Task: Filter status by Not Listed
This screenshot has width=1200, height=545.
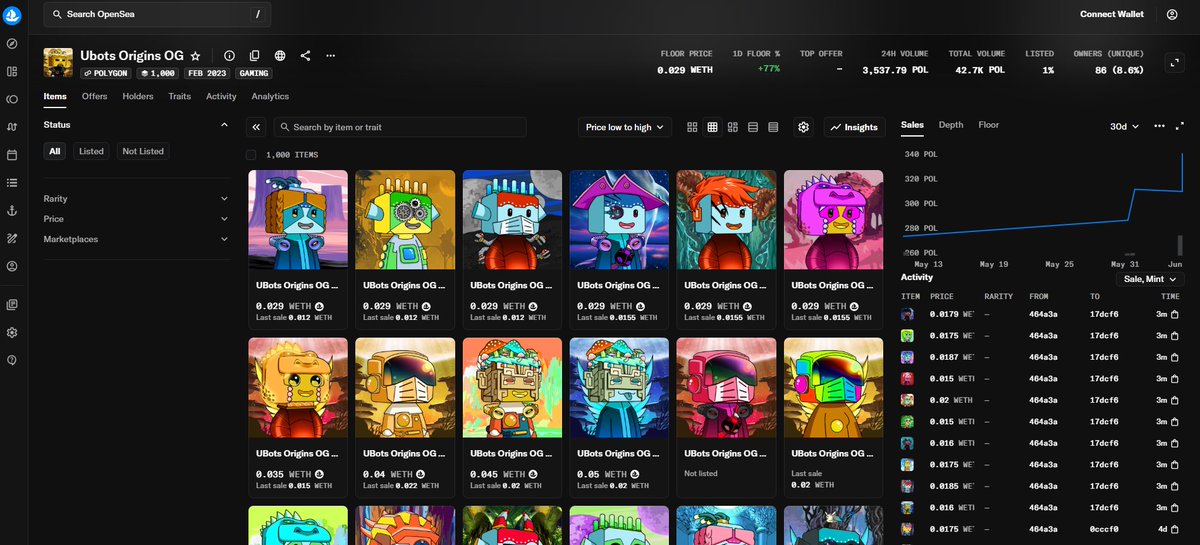Action: (142, 151)
